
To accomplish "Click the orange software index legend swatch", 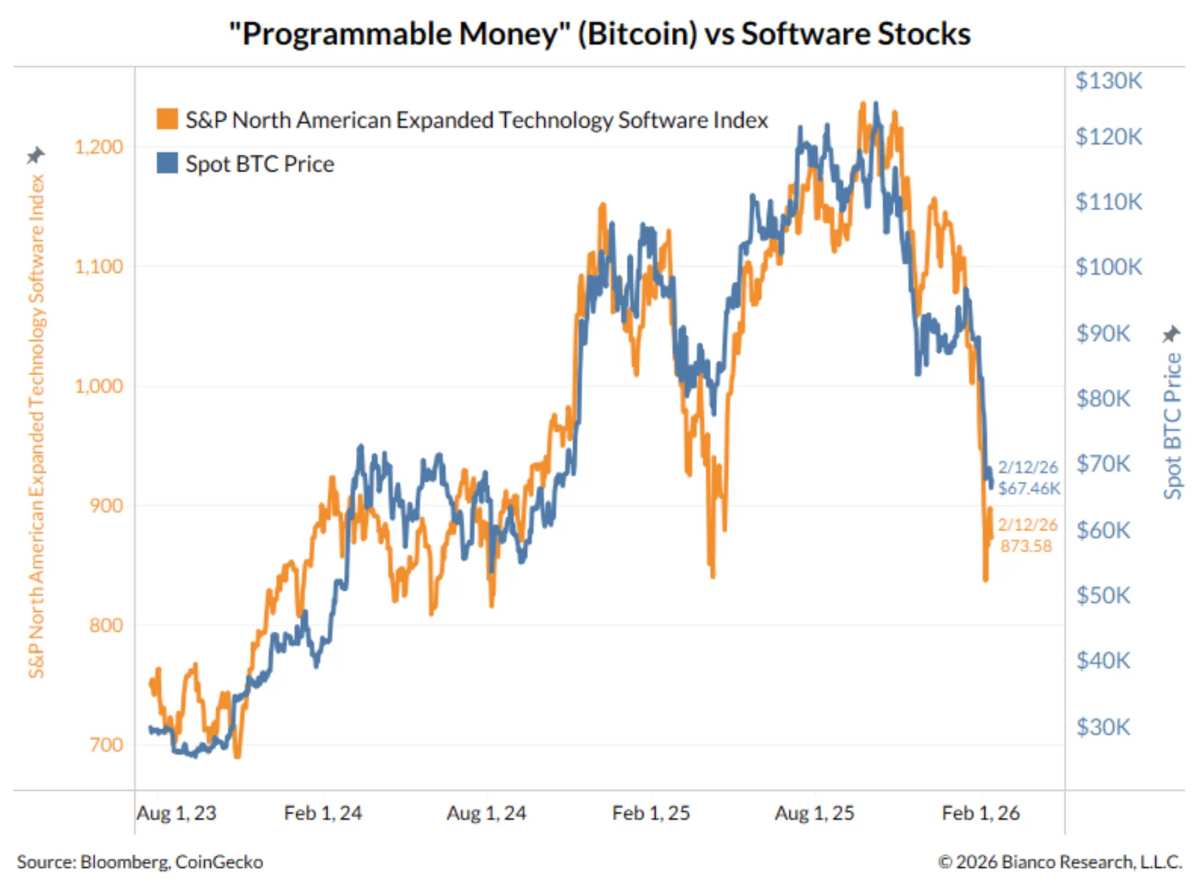I will (167, 120).
